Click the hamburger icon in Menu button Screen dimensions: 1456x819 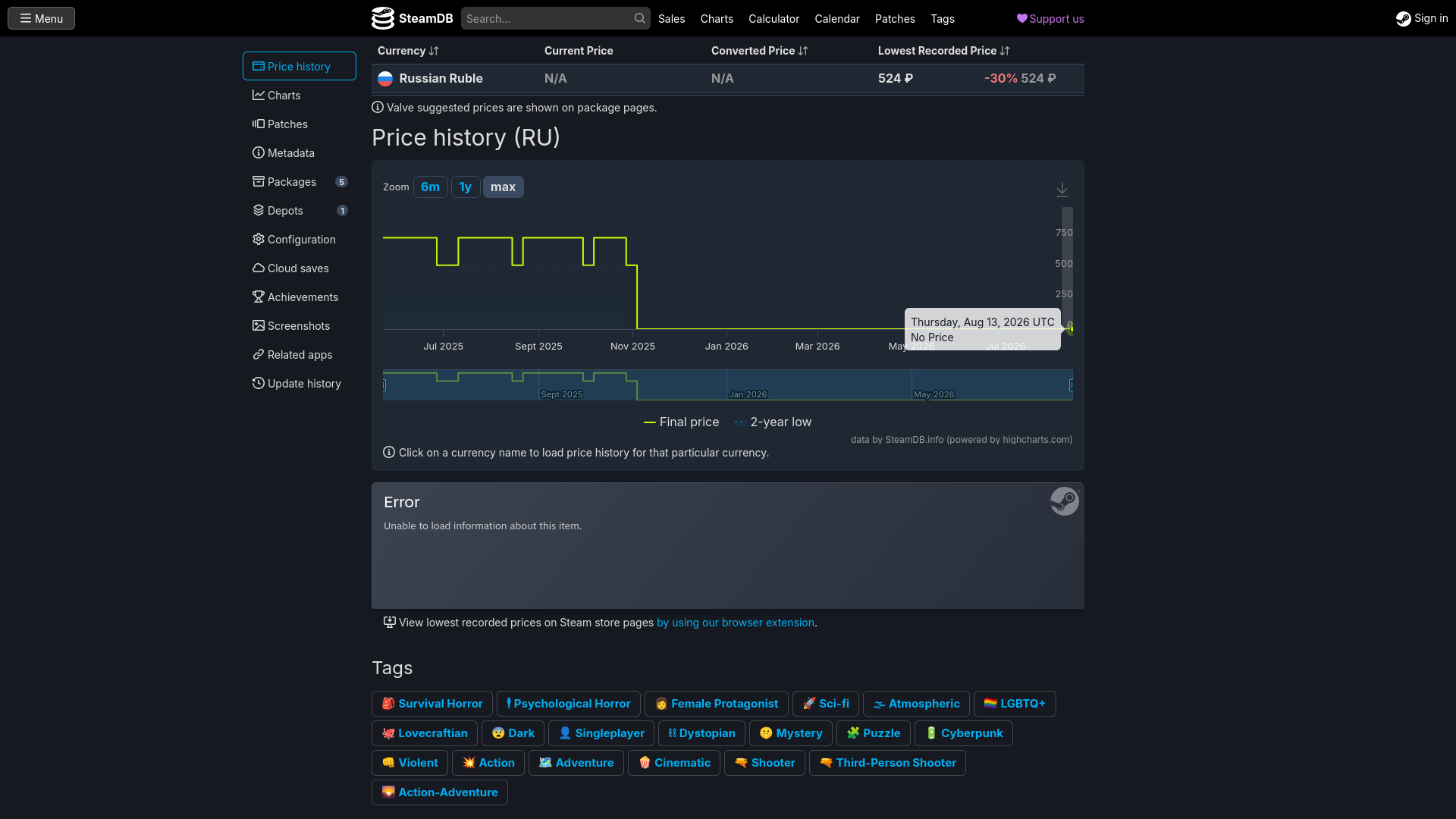pyautogui.click(x=26, y=18)
